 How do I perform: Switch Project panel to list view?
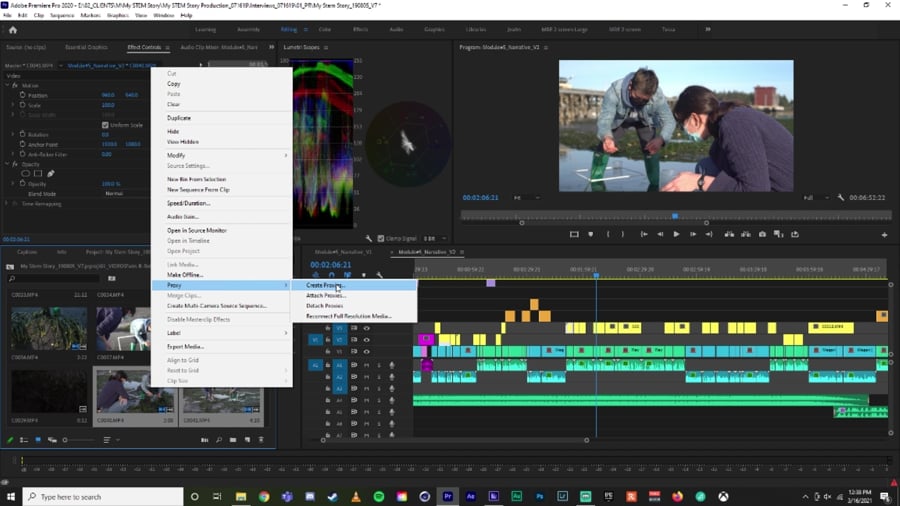point(24,440)
